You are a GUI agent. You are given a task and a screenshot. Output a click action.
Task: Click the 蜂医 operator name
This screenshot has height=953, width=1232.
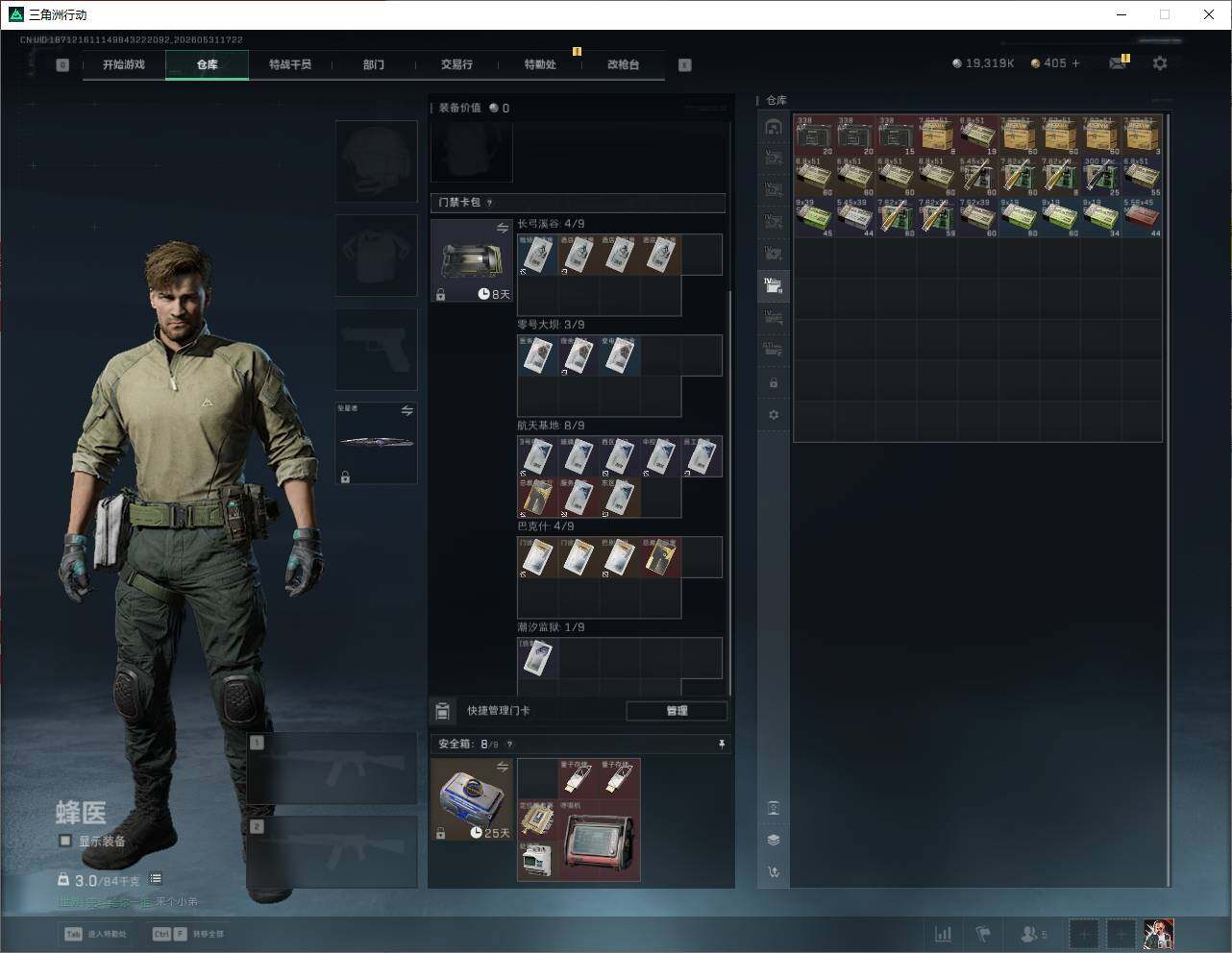[81, 813]
